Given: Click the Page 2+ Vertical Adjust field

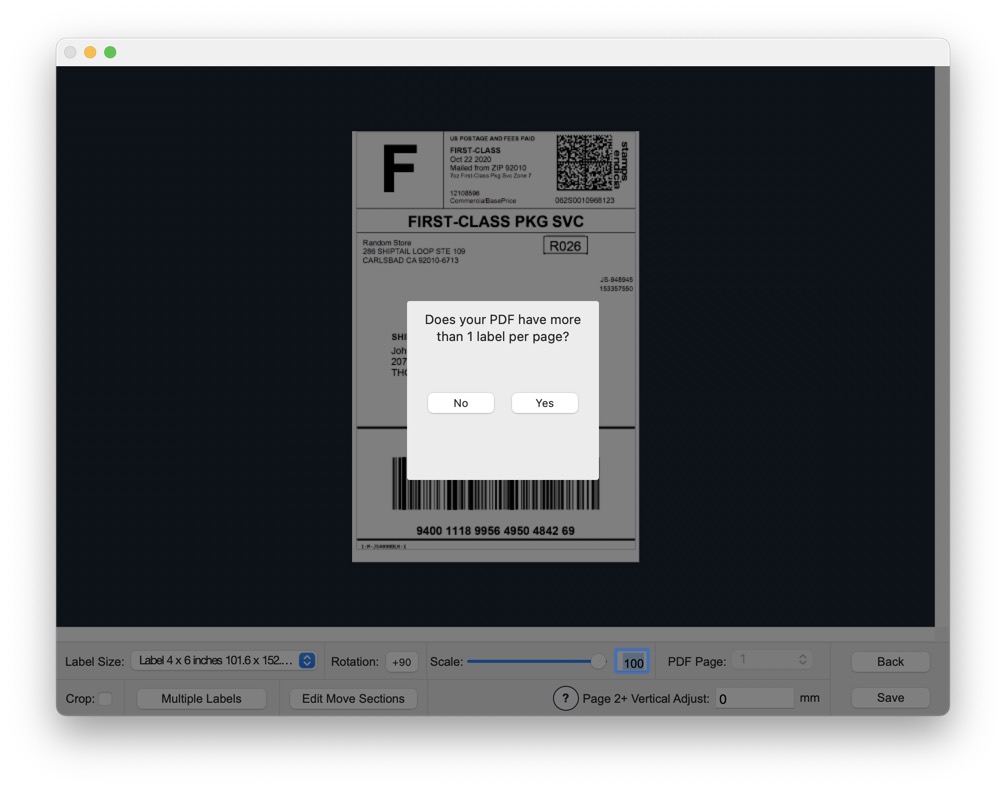Looking at the screenshot, I should pos(754,699).
